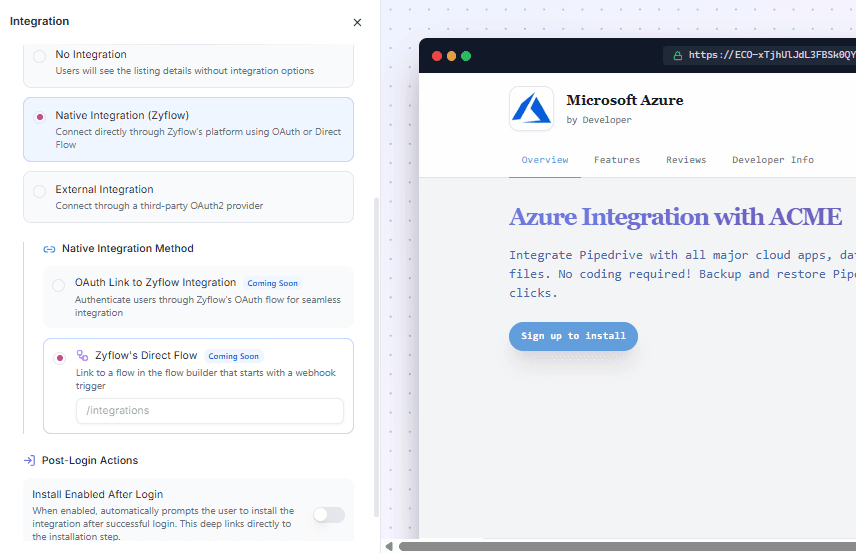Click the link icon beside Native Integration Method
Image resolution: width=856 pixels, height=553 pixels.
click(x=49, y=249)
